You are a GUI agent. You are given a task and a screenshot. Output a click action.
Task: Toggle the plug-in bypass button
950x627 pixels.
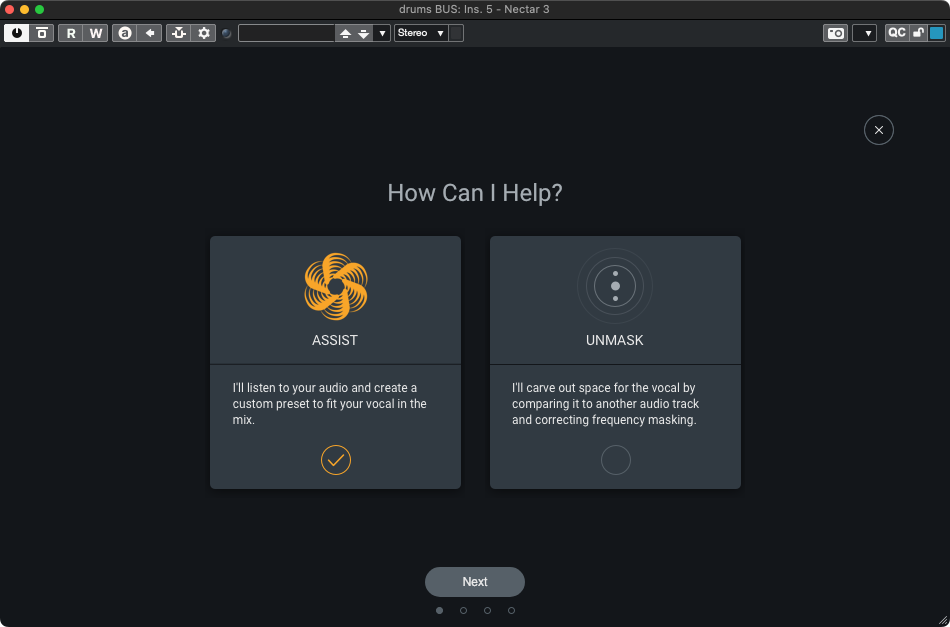pos(42,33)
